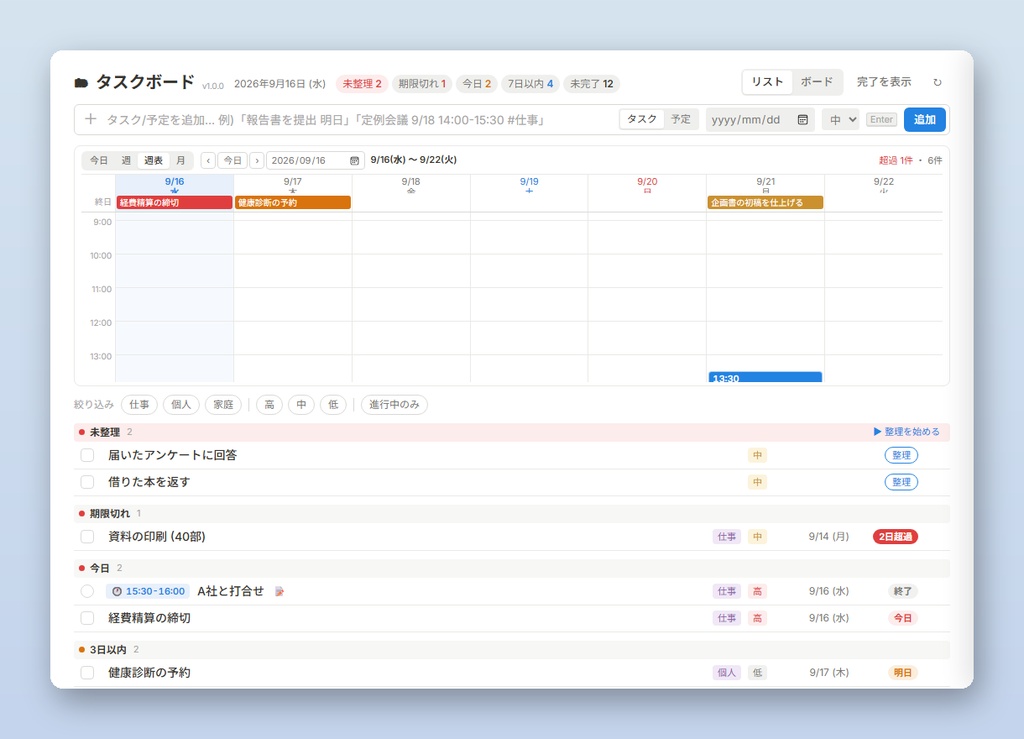This screenshot has height=739, width=1024.
Task: Click the 未完了 12 summary badge
Action: (x=592, y=84)
